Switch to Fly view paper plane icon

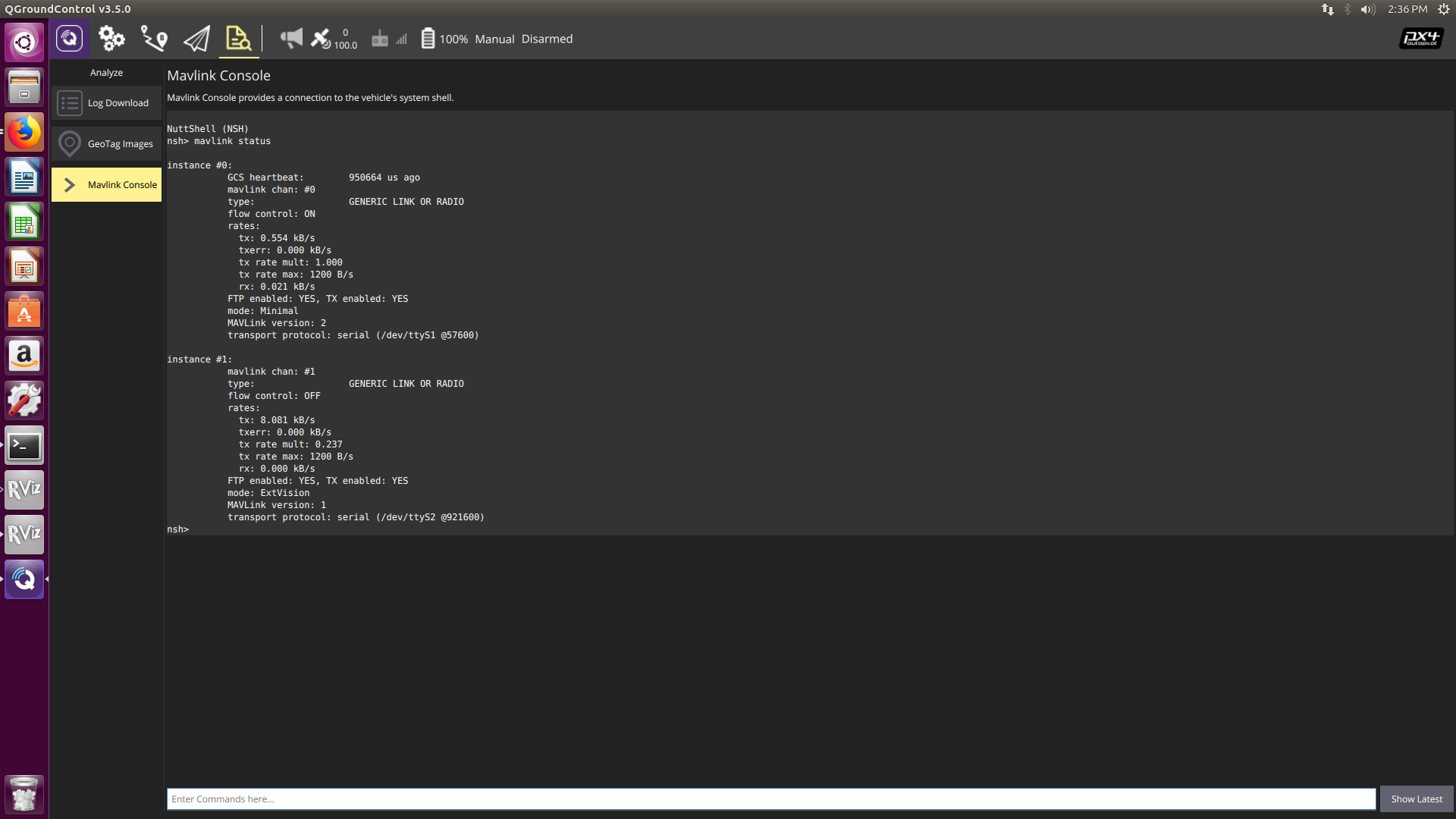[196, 39]
